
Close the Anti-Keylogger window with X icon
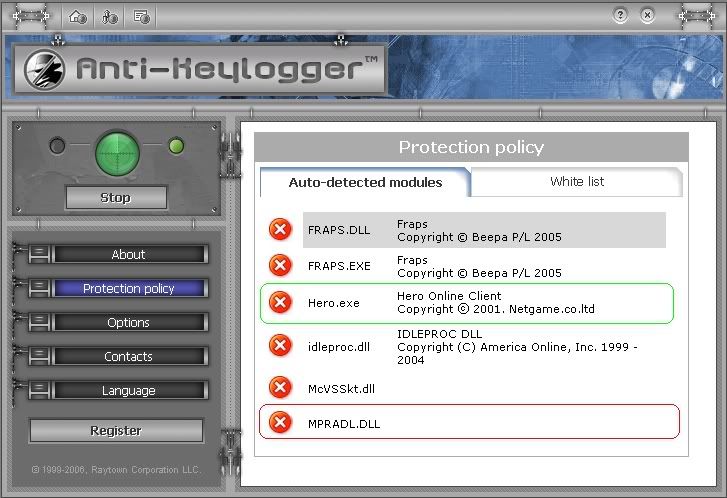pos(648,16)
